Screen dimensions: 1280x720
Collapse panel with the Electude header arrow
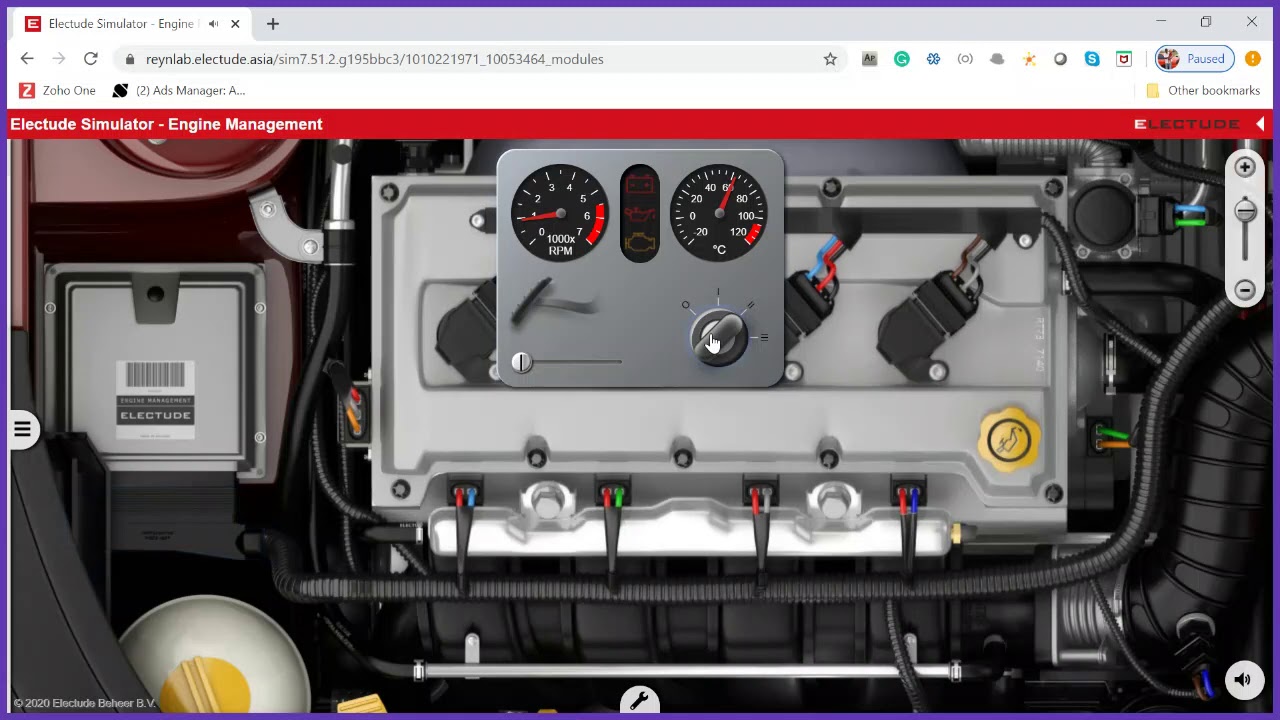click(1260, 124)
